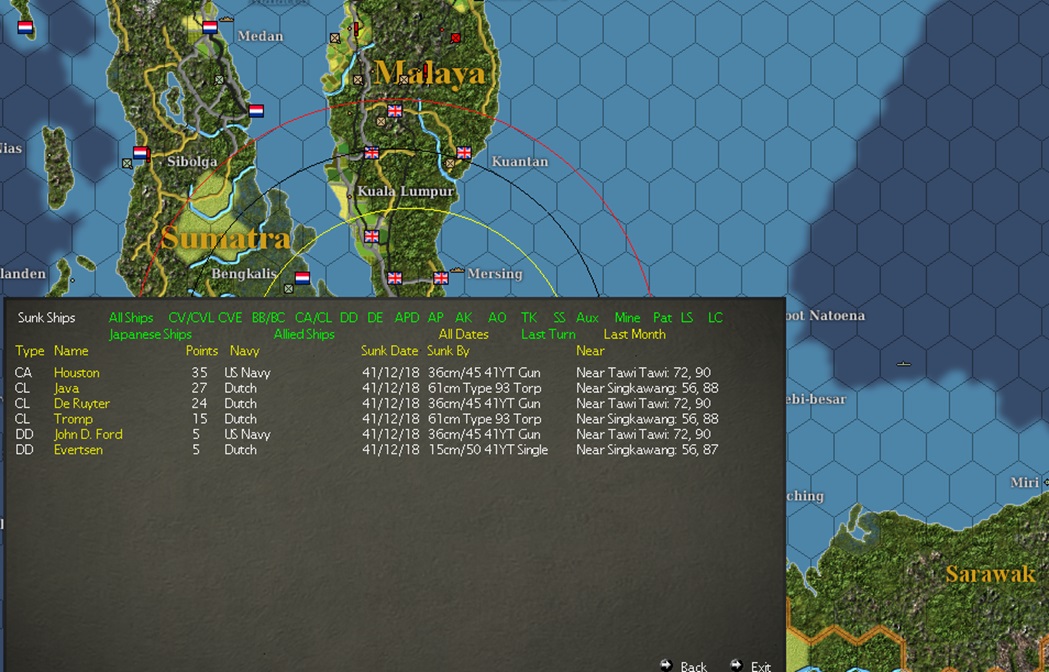1049x672 pixels.
Task: Filter sunk ships by TK type
Action: click(x=529, y=317)
